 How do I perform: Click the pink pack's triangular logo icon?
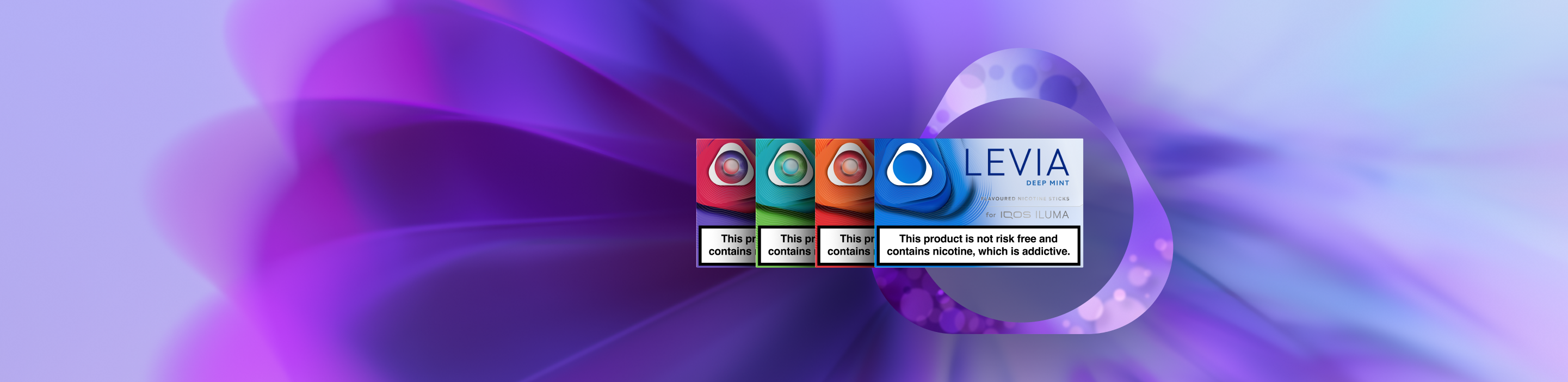point(730,165)
